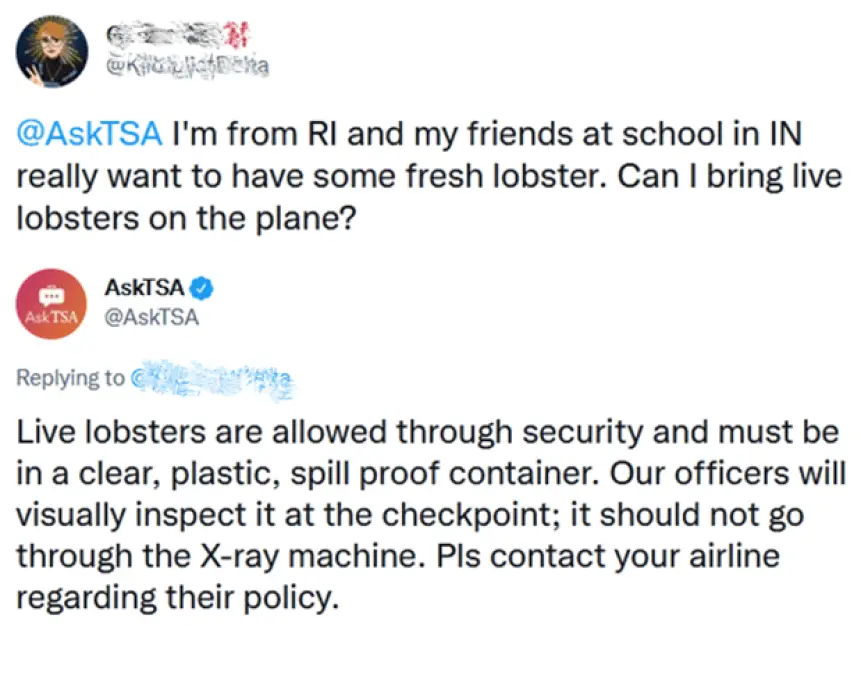Open the tweet asking about live lobsters
This screenshot has height=679, width=861.
pyautogui.click(x=428, y=176)
